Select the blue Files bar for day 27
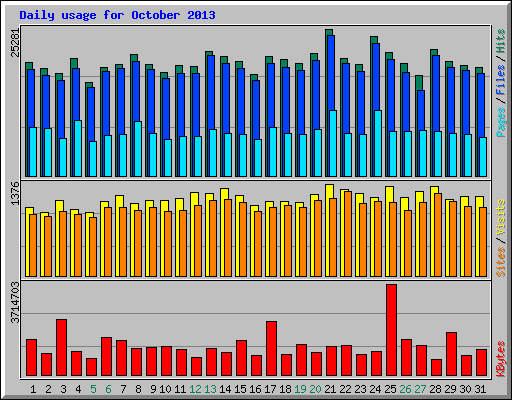The width and height of the screenshot is (512, 400). click(421, 110)
